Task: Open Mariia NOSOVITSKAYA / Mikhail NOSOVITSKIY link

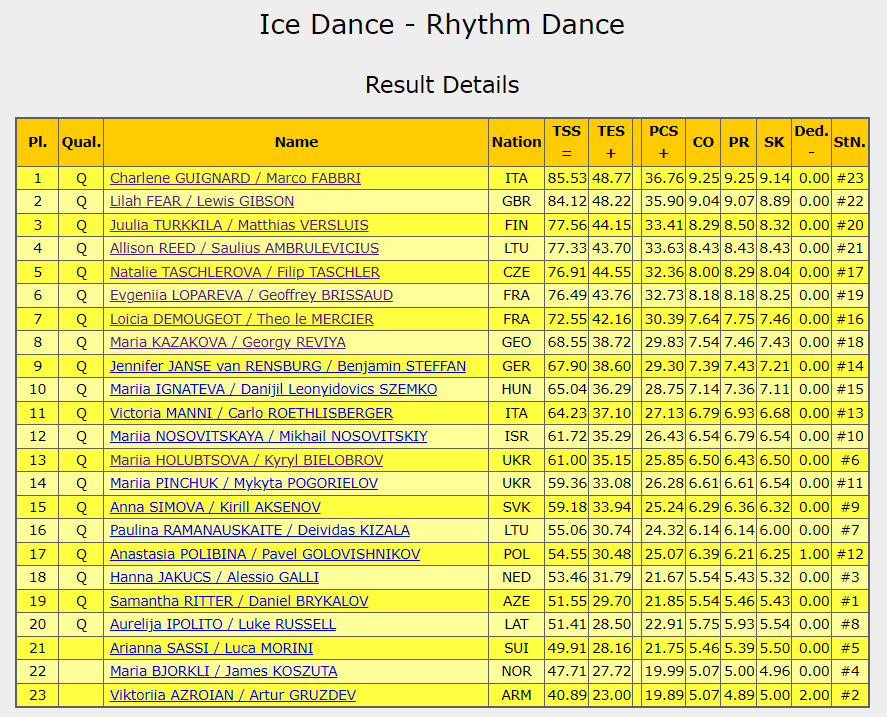Action: click(269, 436)
